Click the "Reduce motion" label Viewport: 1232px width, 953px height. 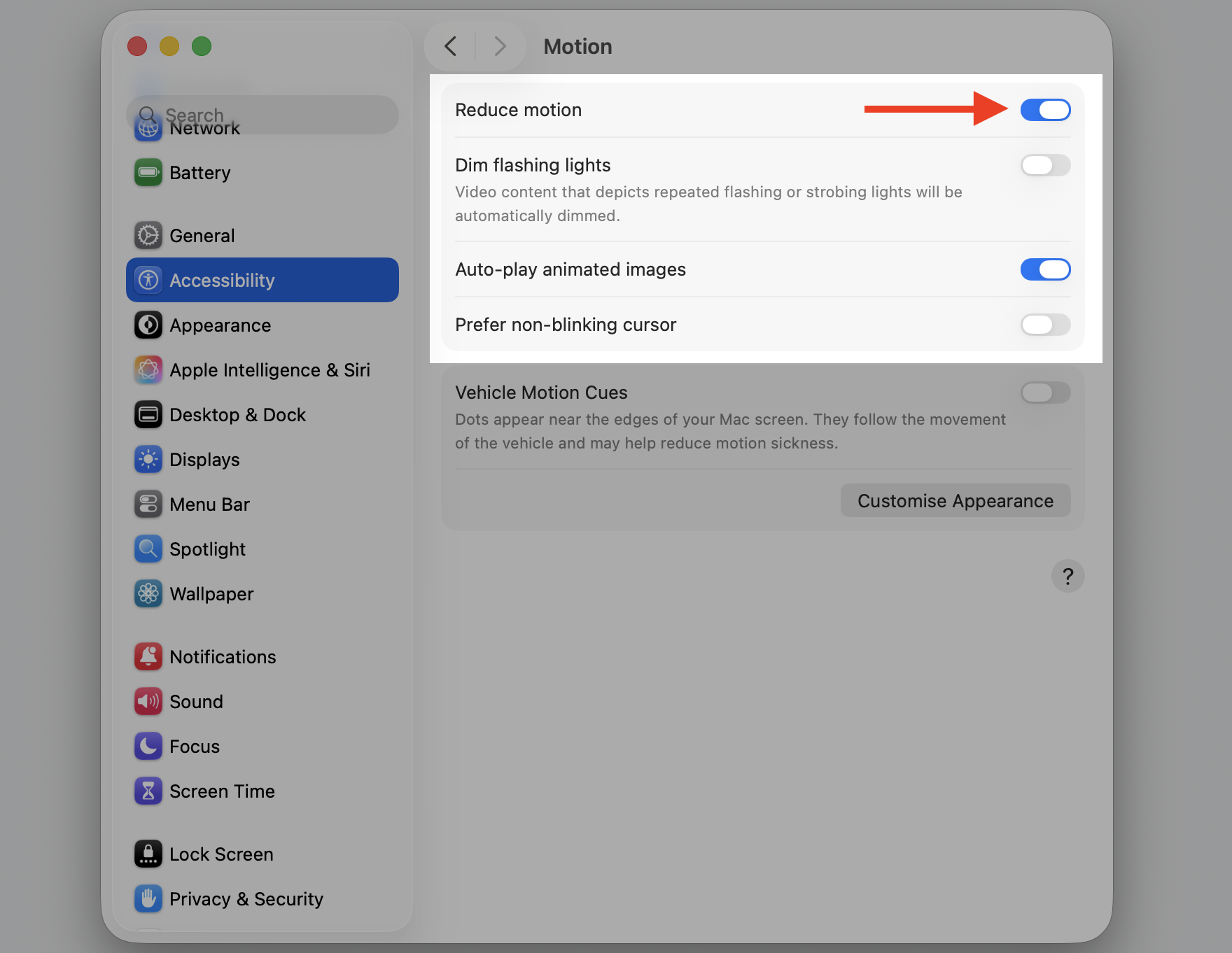click(x=518, y=110)
